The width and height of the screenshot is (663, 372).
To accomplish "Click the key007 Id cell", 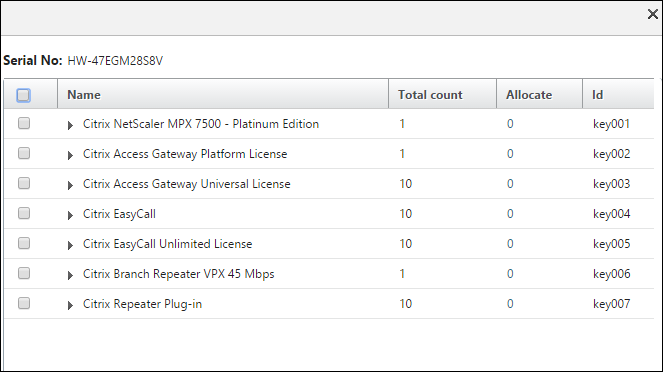I will click(611, 304).
